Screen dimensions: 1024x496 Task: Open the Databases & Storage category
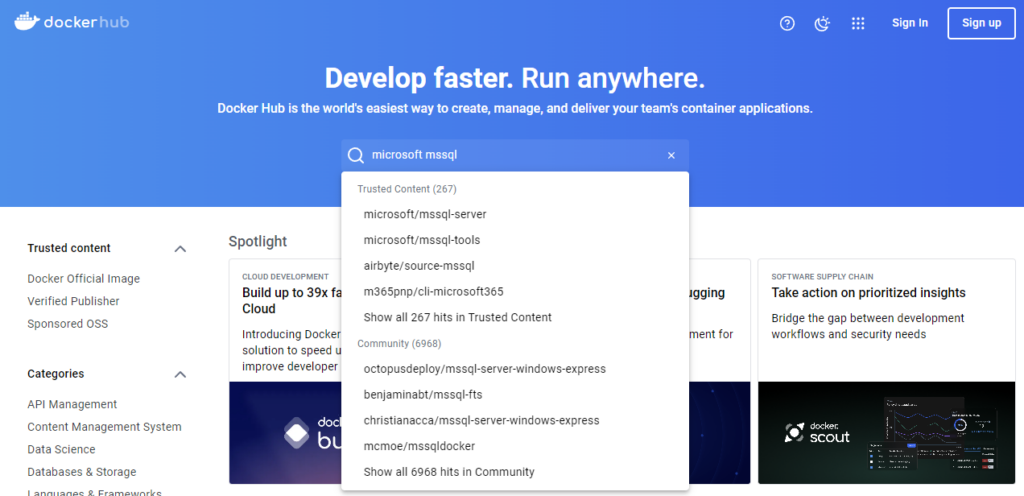pyautogui.click(x=82, y=472)
